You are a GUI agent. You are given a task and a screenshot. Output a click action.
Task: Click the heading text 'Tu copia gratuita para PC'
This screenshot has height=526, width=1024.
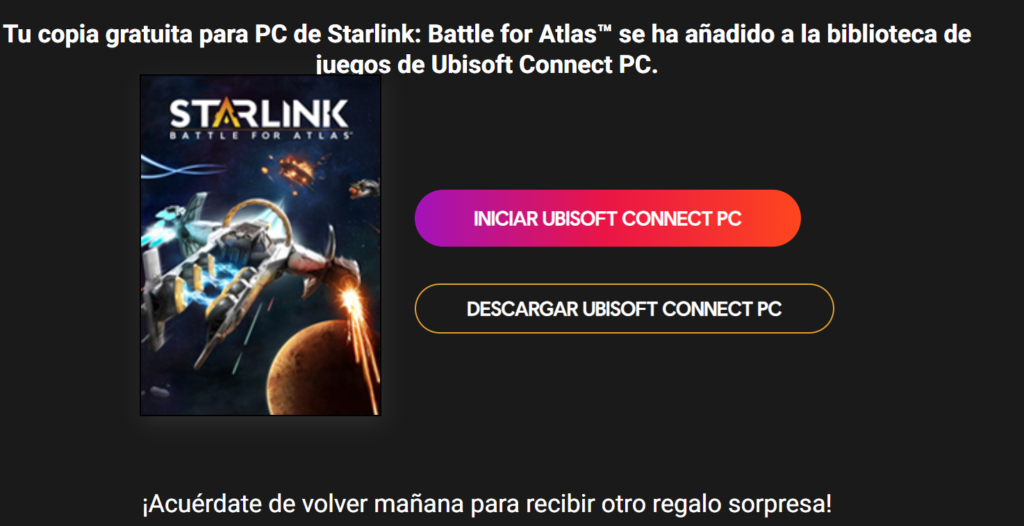[146, 35]
